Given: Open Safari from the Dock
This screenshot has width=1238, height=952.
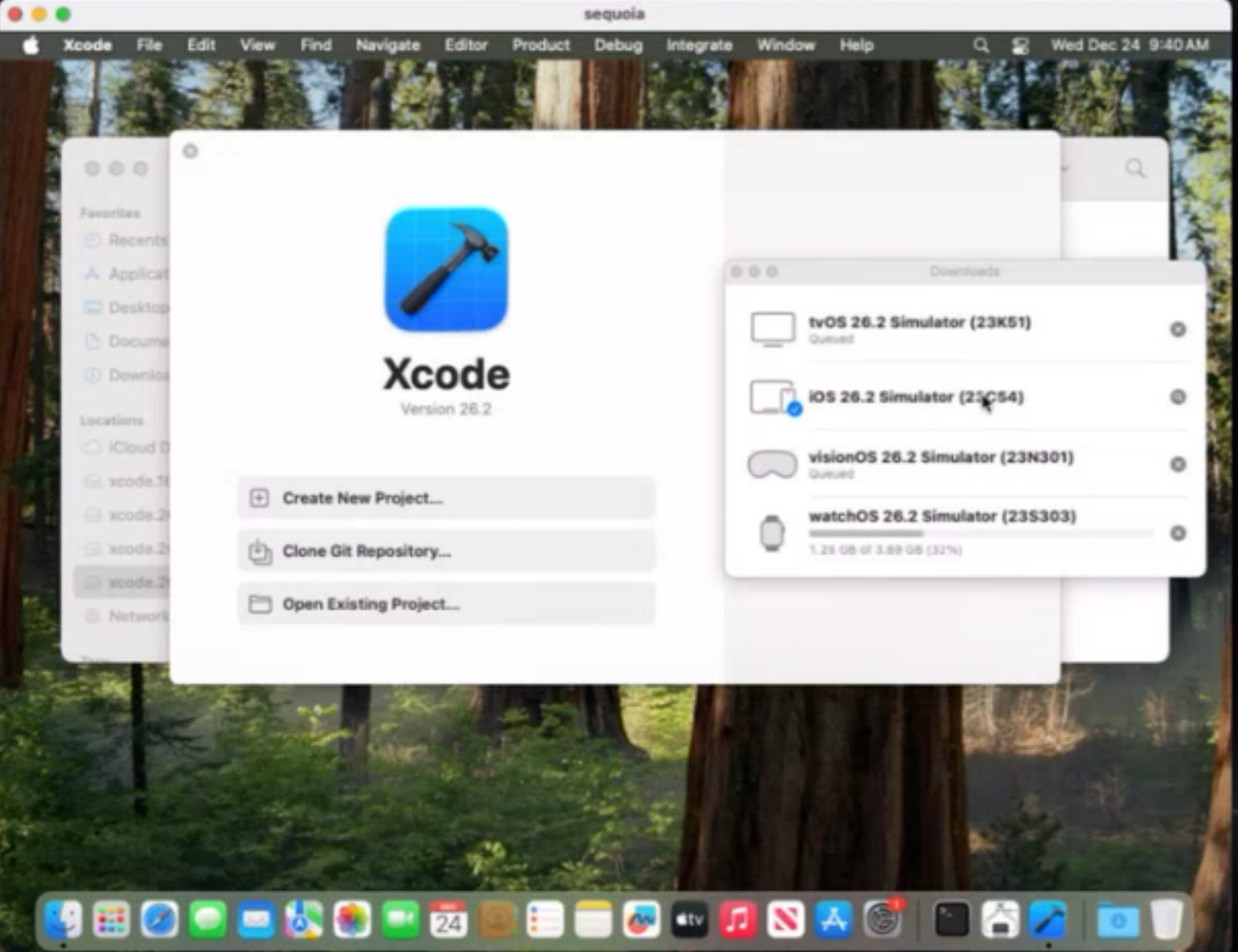Looking at the screenshot, I should [159, 919].
